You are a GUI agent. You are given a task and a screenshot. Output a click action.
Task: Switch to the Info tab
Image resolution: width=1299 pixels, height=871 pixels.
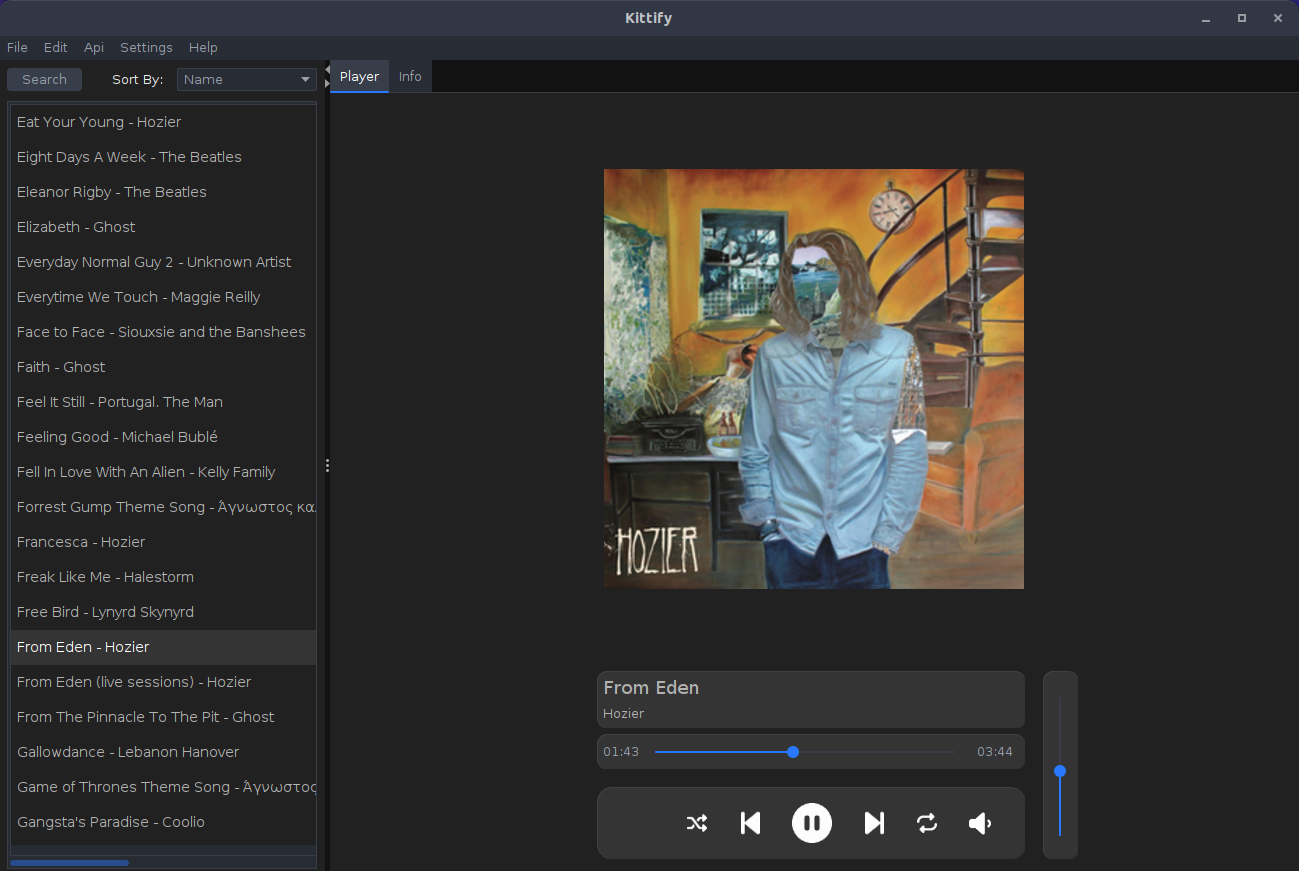point(409,75)
